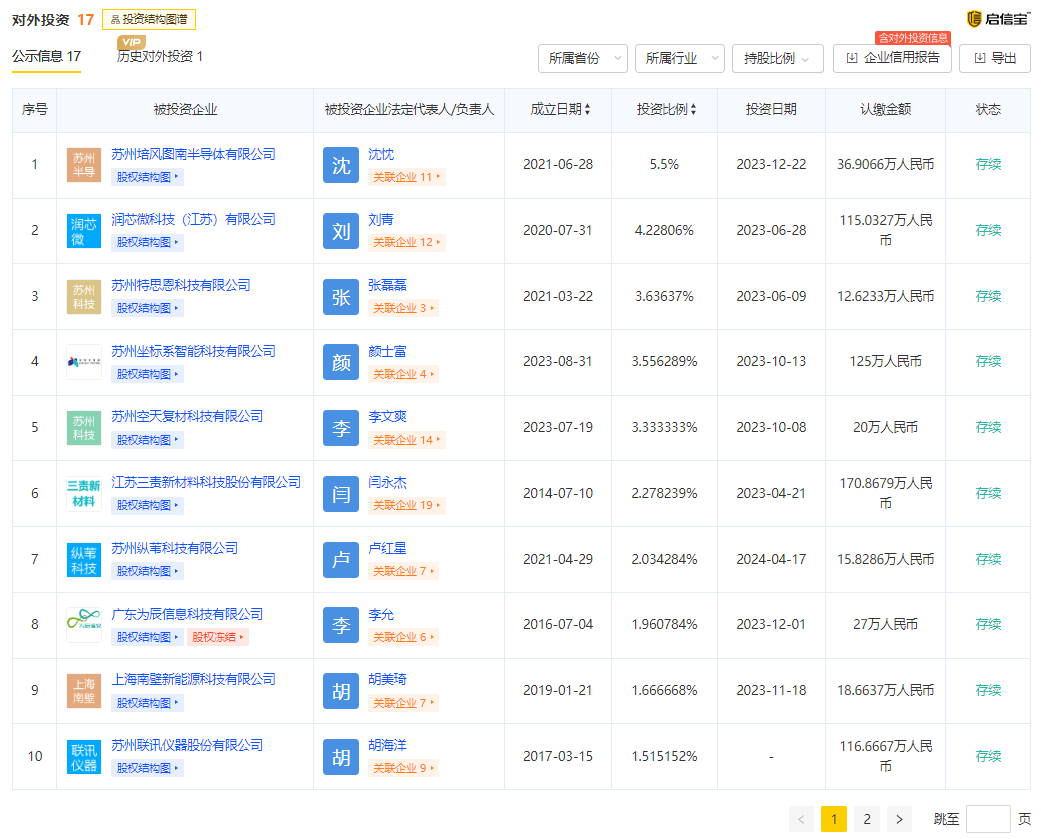Image resolution: width=1041 pixels, height=839 pixels.
Task: Switch to the 历史对外投资 tab
Action: (x=160, y=57)
